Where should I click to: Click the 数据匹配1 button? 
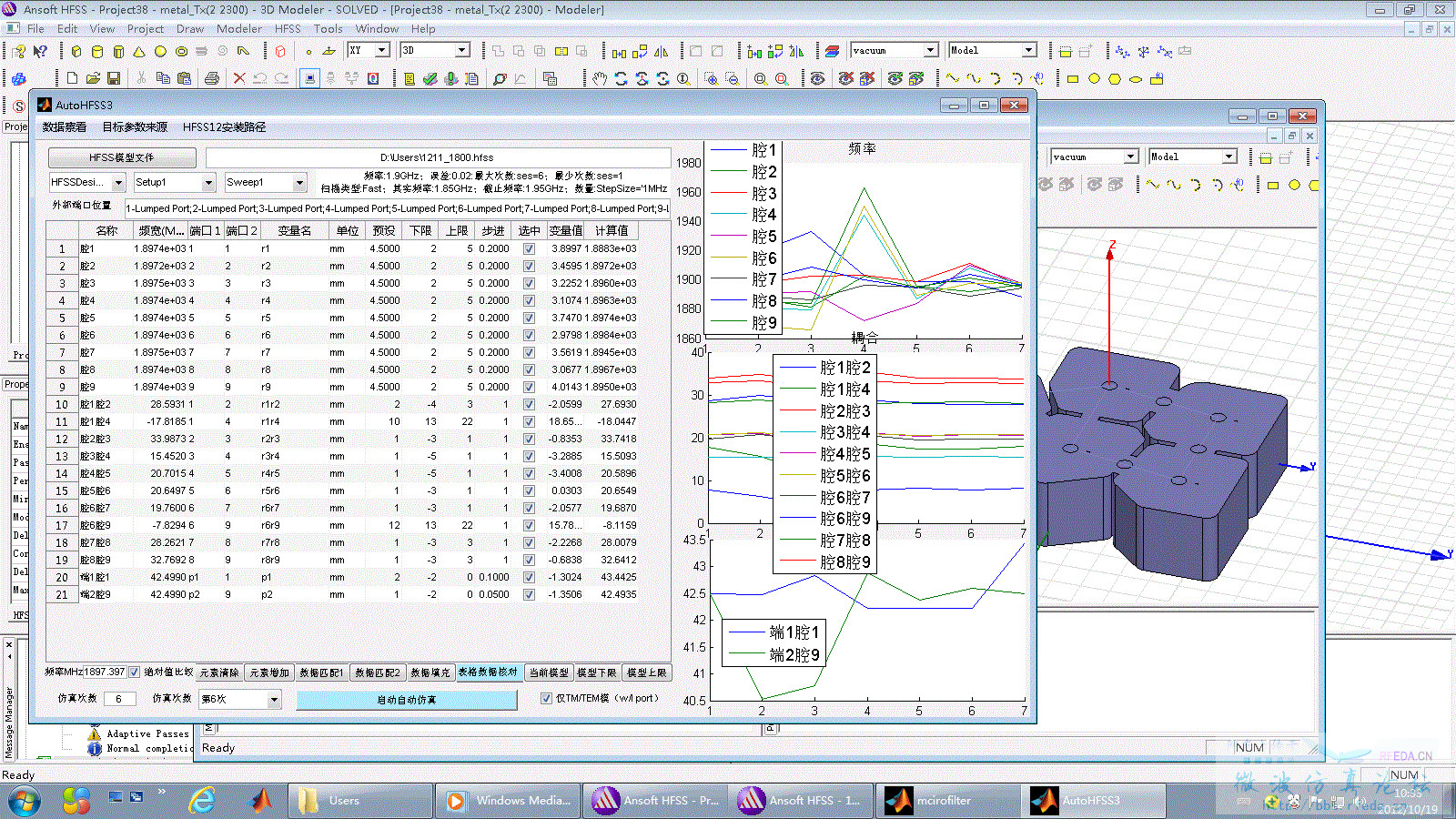tap(321, 672)
